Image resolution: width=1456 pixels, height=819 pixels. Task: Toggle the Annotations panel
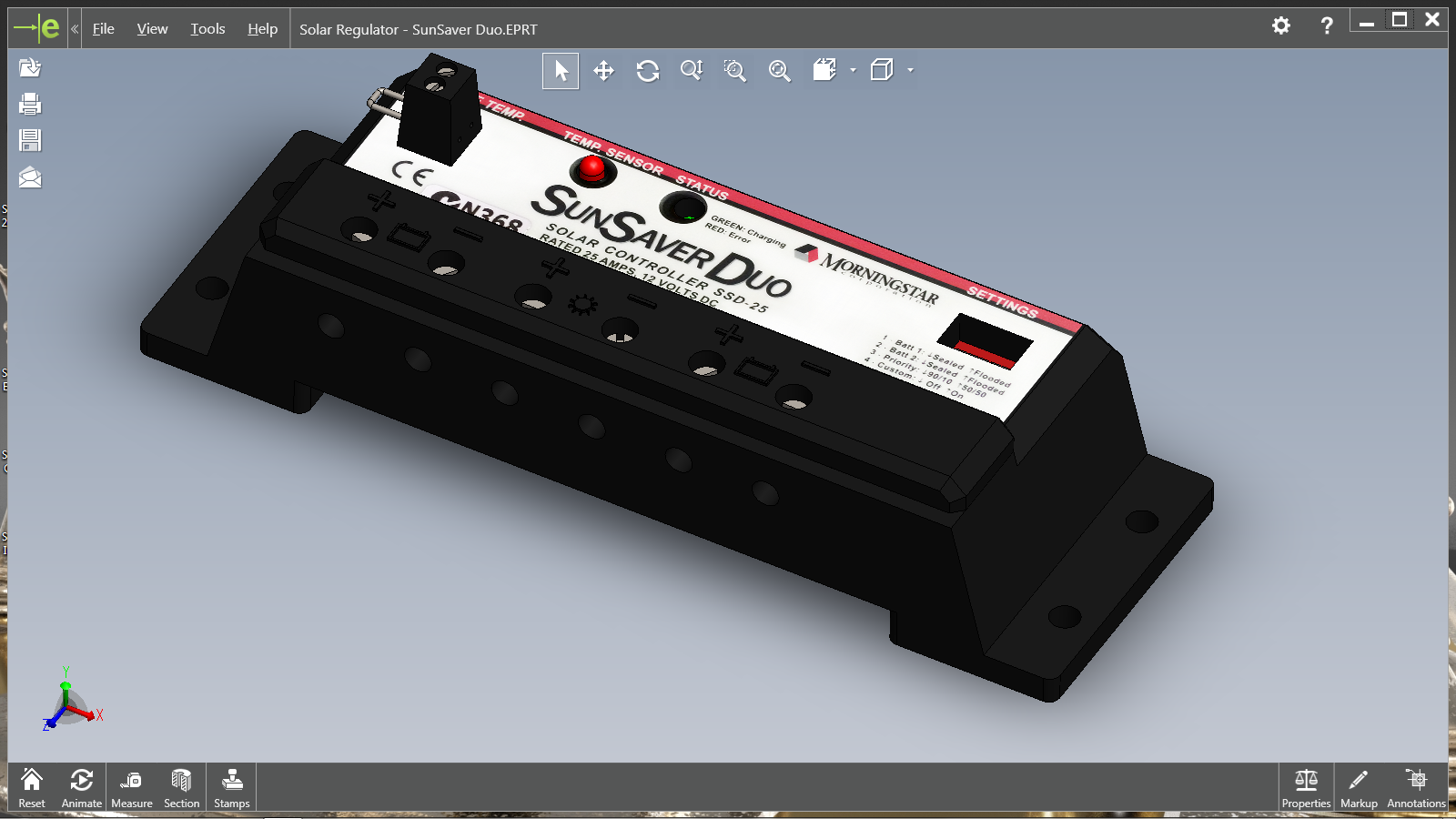click(x=1416, y=787)
